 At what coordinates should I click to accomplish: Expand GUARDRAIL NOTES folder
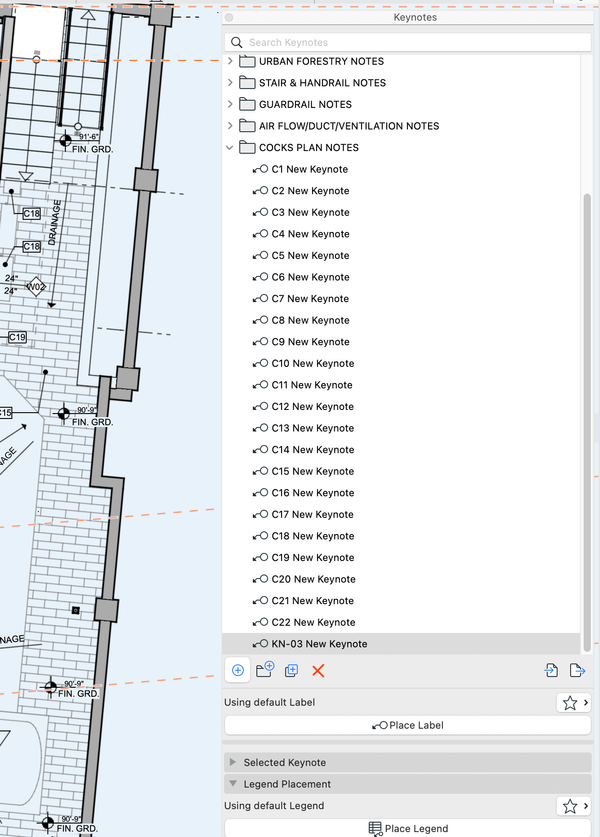(230, 104)
